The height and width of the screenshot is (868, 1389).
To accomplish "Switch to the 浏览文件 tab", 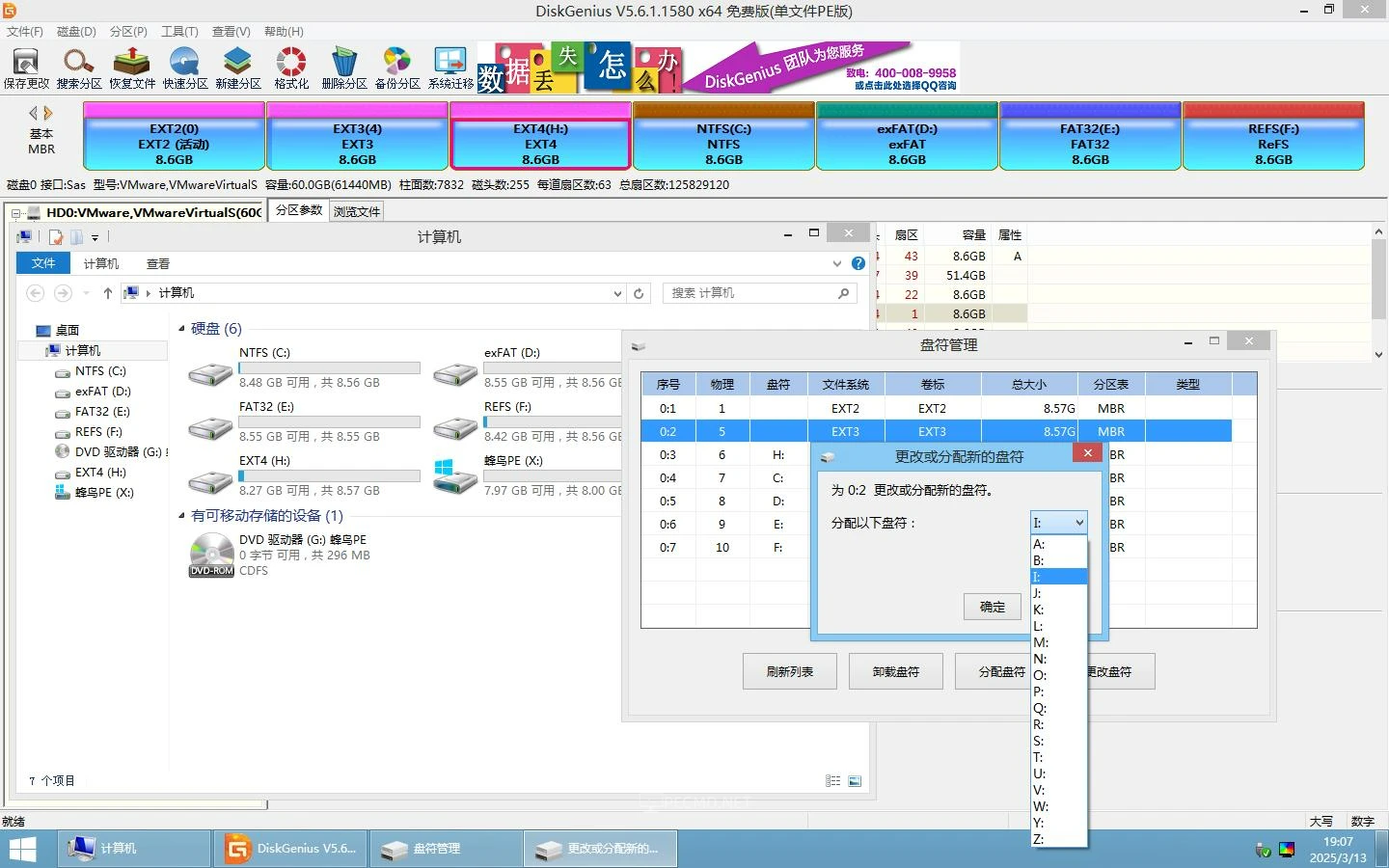I will click(357, 211).
